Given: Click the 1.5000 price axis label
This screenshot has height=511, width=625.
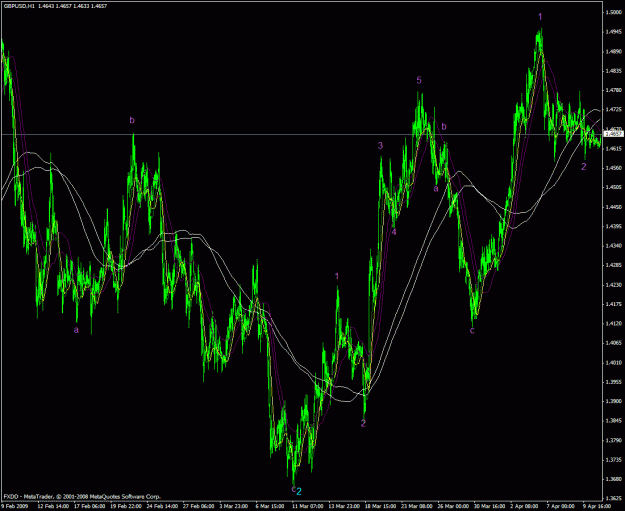Looking at the screenshot, I should [614, 13].
